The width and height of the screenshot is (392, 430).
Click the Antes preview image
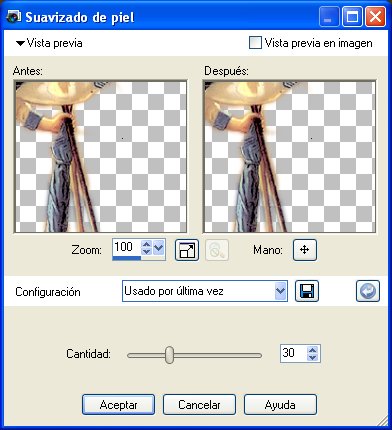pos(100,156)
